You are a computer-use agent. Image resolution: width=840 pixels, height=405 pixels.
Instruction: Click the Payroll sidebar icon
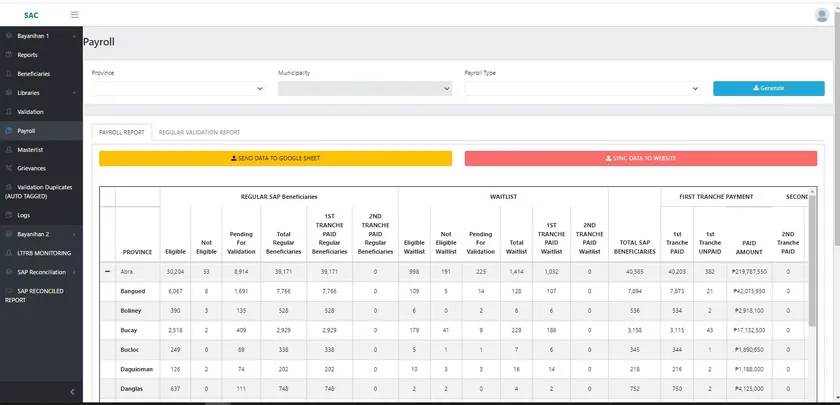tap(9, 131)
